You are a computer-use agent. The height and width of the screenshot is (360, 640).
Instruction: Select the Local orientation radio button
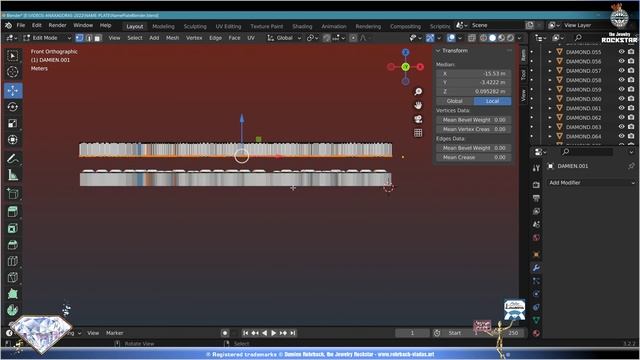pyautogui.click(x=492, y=101)
